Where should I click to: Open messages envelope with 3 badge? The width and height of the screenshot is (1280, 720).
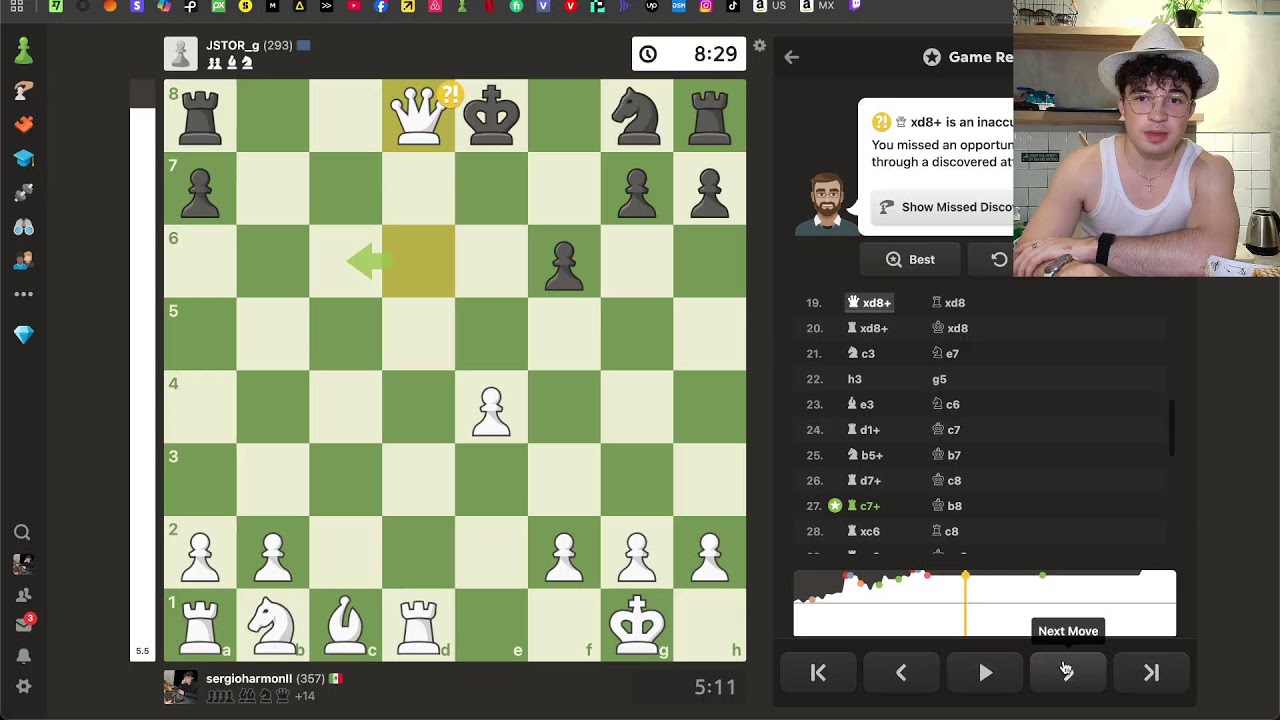[24, 624]
